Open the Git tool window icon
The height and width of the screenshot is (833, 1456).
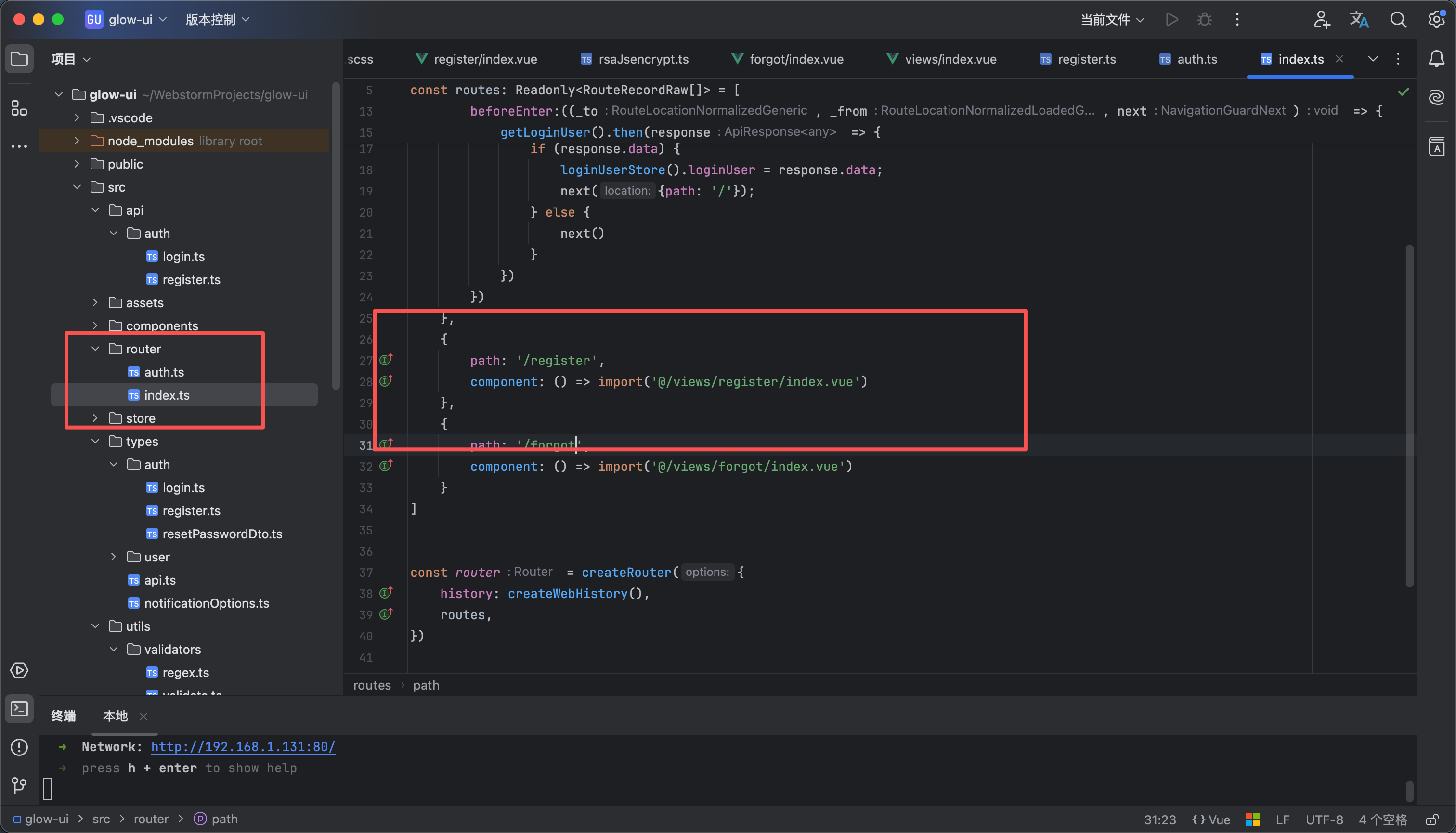click(19, 785)
